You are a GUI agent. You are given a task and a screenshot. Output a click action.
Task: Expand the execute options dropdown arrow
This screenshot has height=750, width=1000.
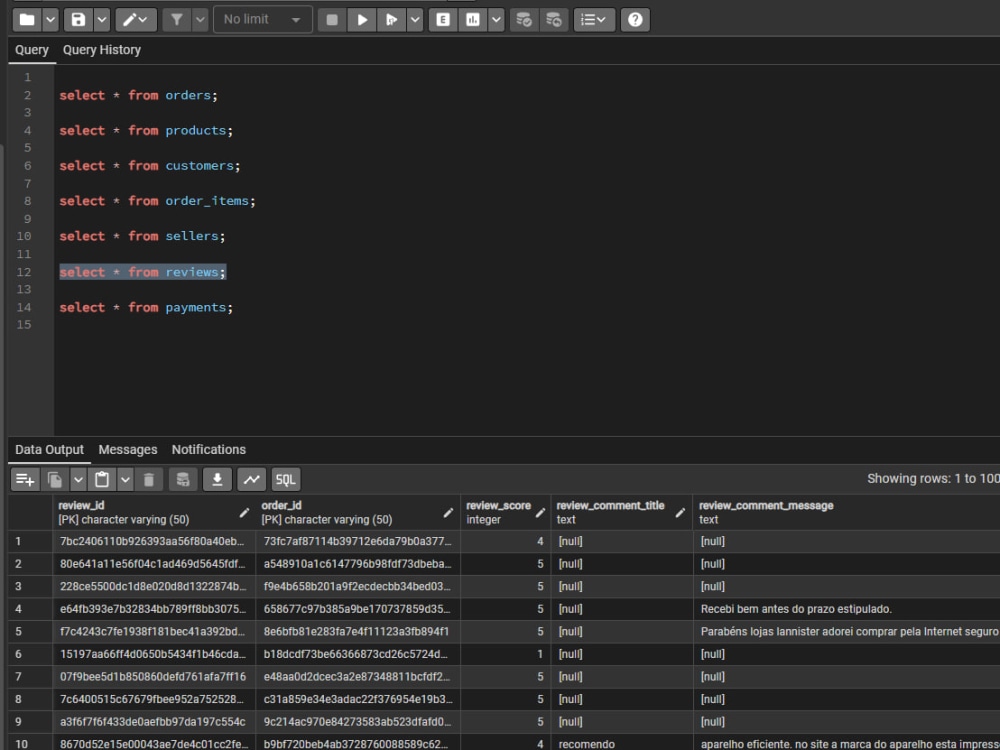(415, 20)
